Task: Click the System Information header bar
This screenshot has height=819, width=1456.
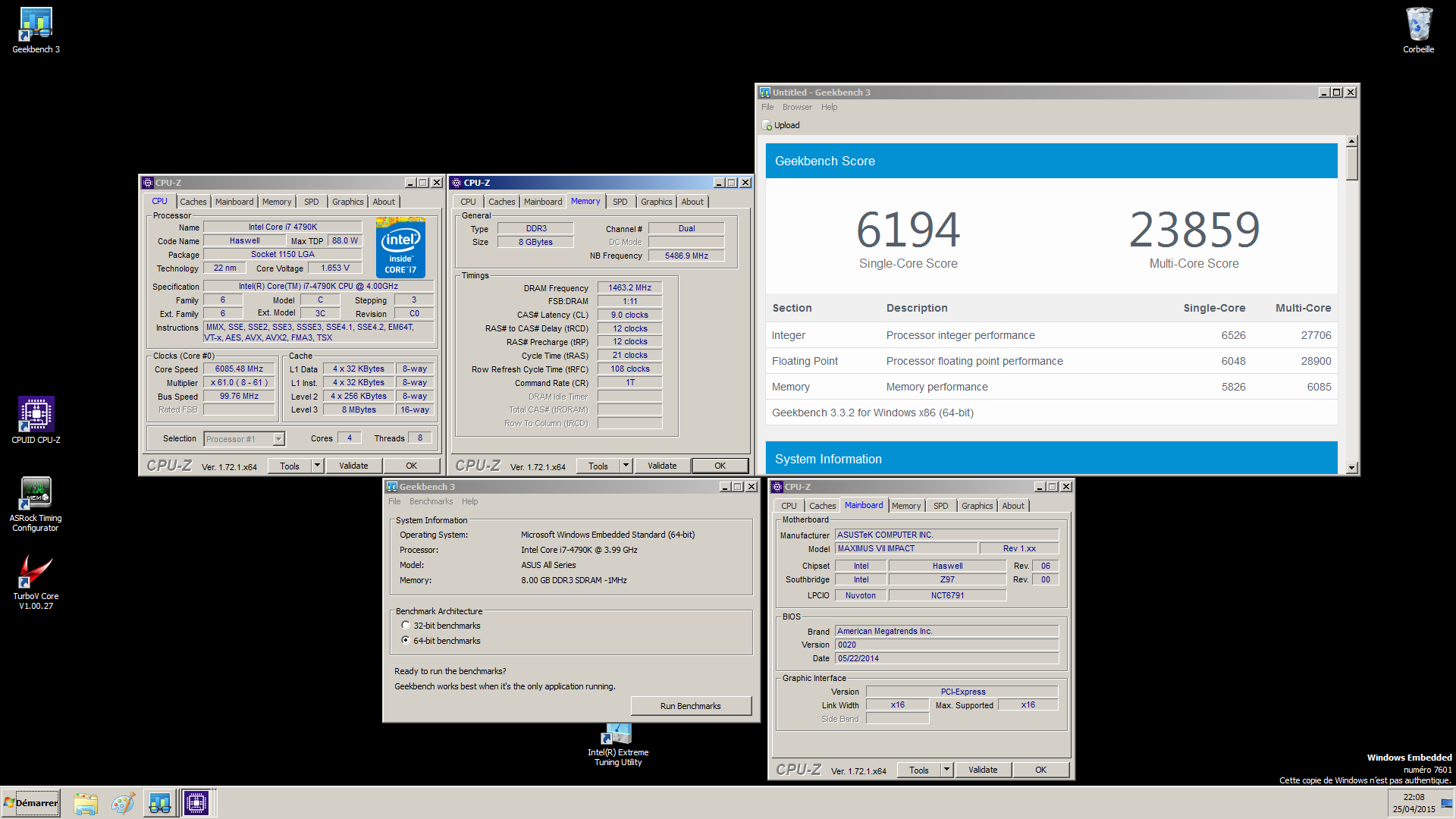Action: coord(1052,458)
